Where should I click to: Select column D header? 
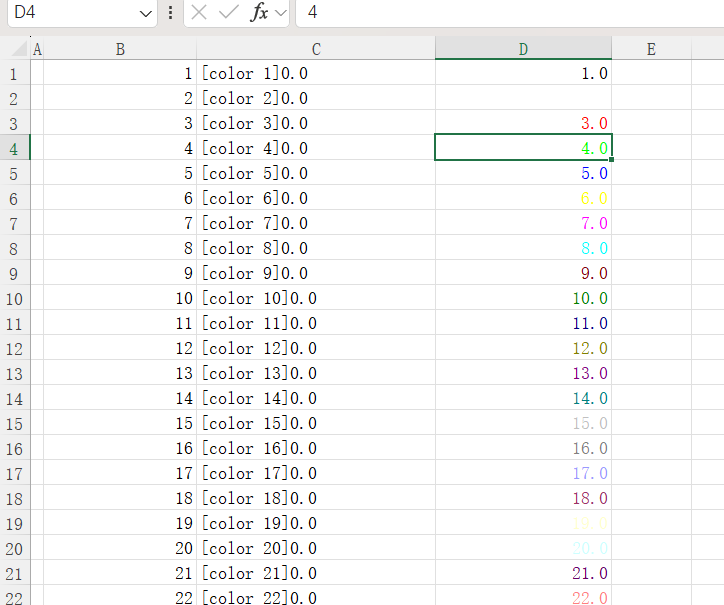(523, 49)
